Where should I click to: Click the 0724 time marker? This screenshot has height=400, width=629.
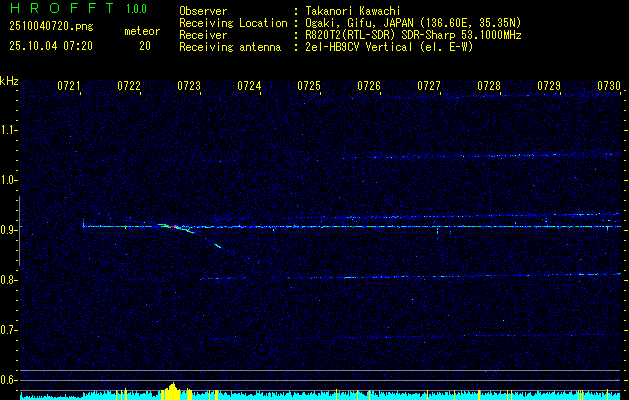249,86
